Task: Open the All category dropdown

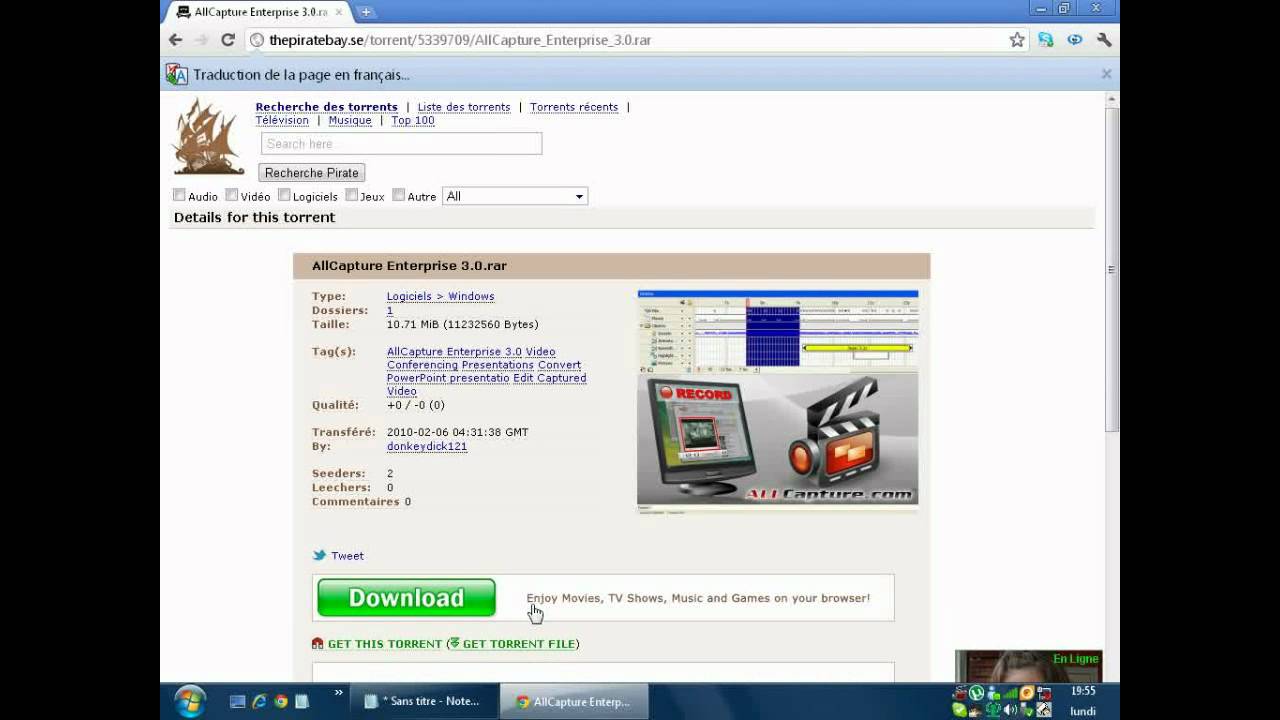Action: 515,196
